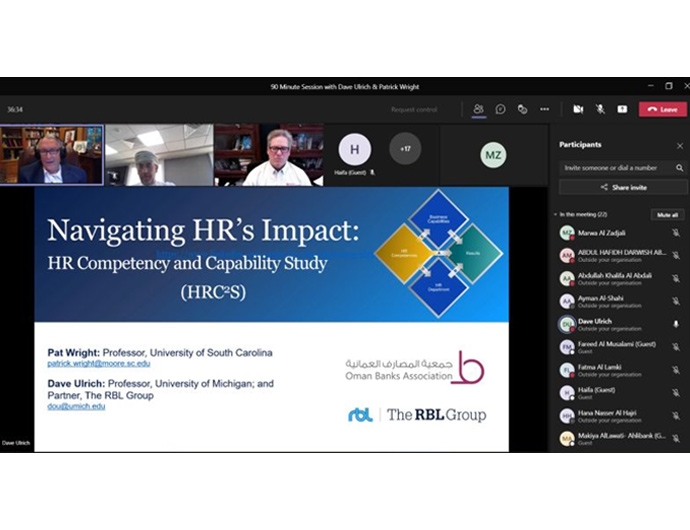Click the Haifa (Guest) H avatar tile

point(354,149)
